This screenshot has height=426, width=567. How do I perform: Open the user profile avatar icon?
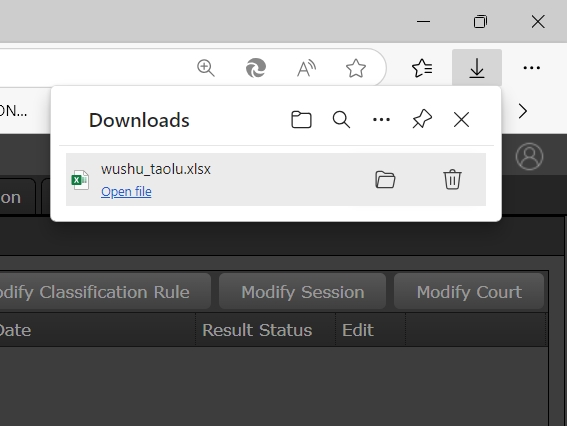click(529, 157)
